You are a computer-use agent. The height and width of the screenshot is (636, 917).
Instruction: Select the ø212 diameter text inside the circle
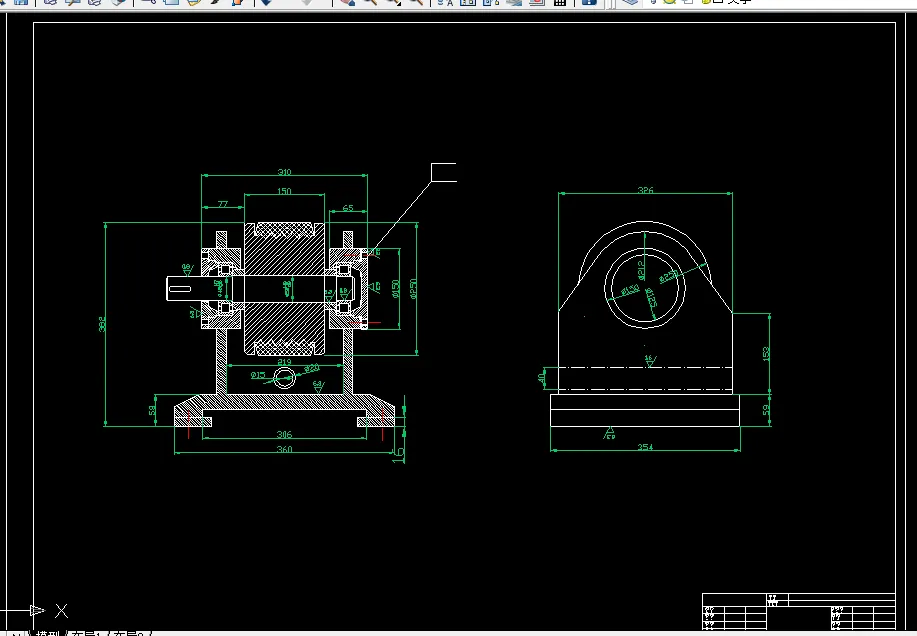coord(641,270)
